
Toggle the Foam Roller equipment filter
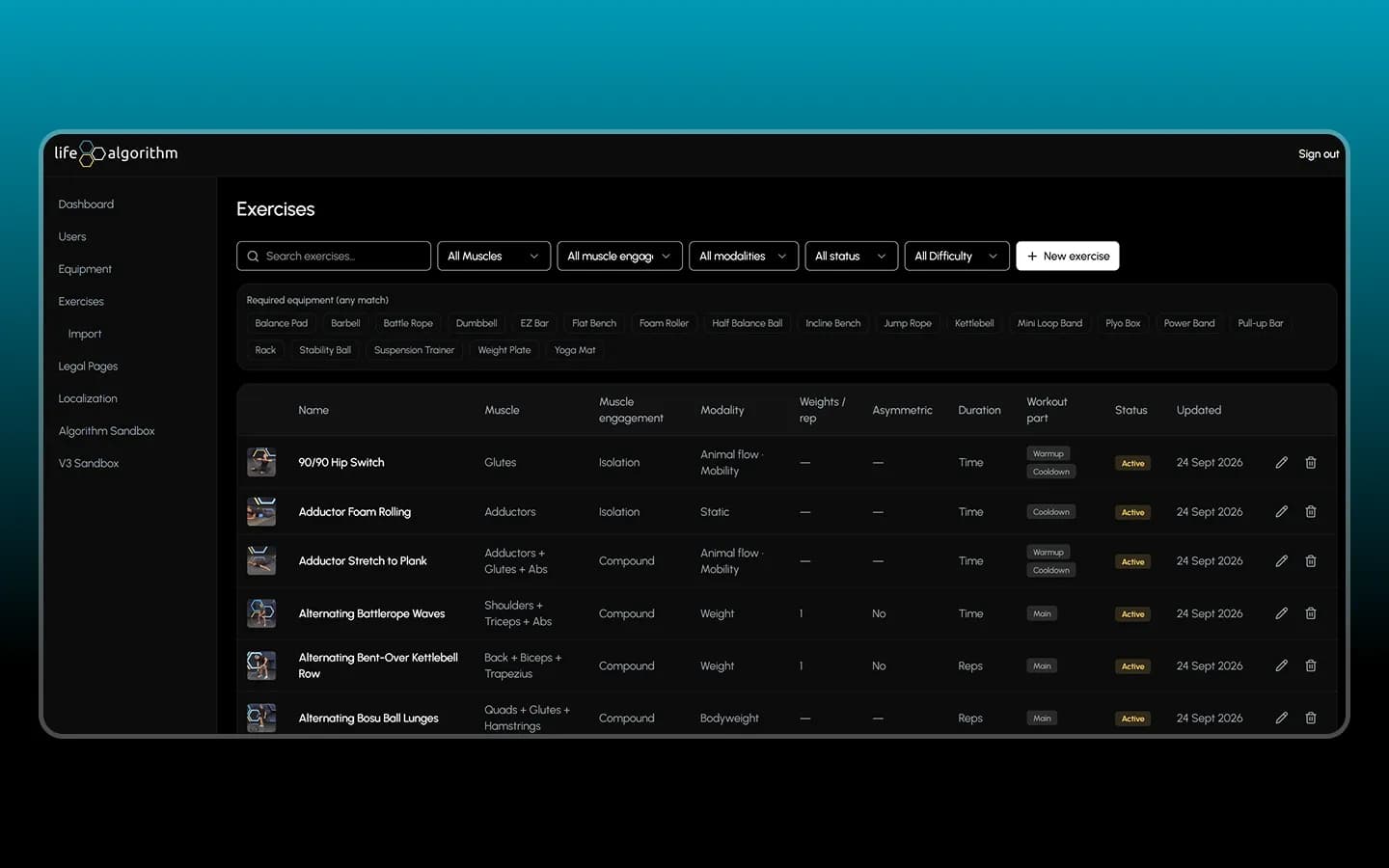(x=664, y=323)
